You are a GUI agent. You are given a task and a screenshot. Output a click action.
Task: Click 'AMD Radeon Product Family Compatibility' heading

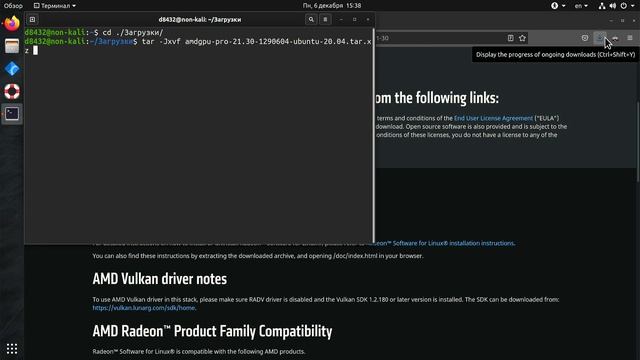pos(212,331)
